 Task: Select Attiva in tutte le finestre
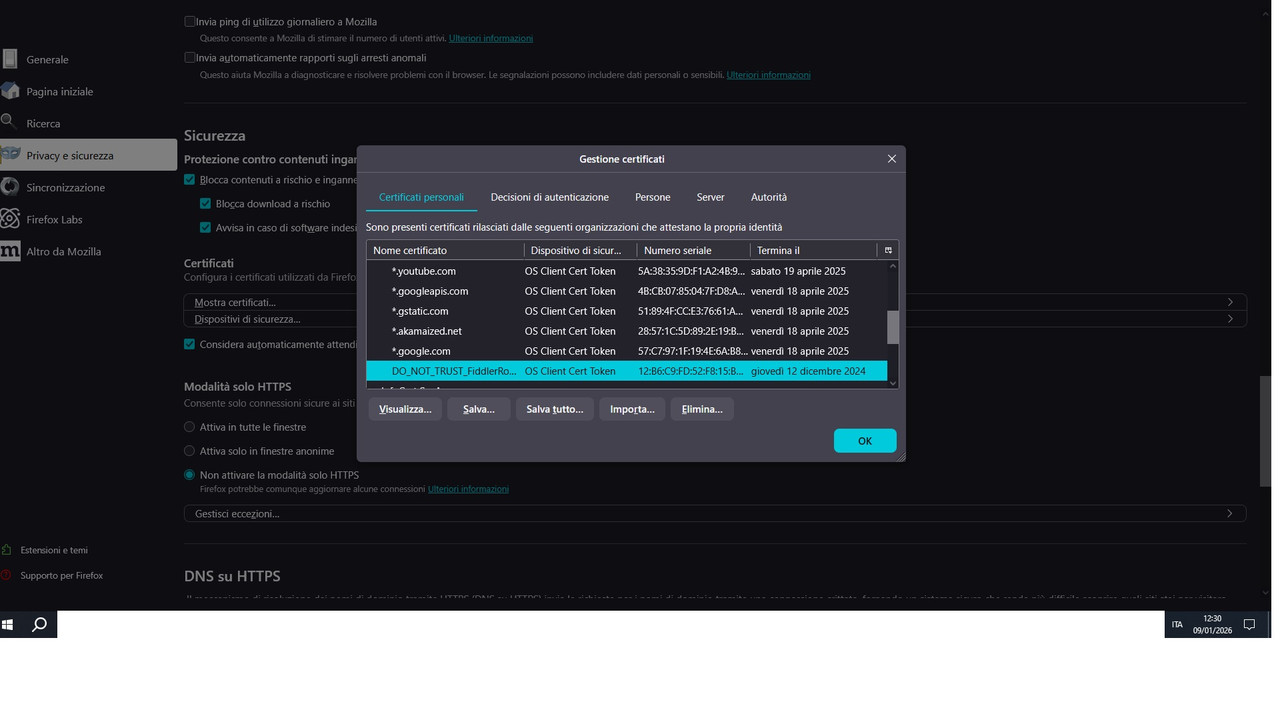click(190, 427)
